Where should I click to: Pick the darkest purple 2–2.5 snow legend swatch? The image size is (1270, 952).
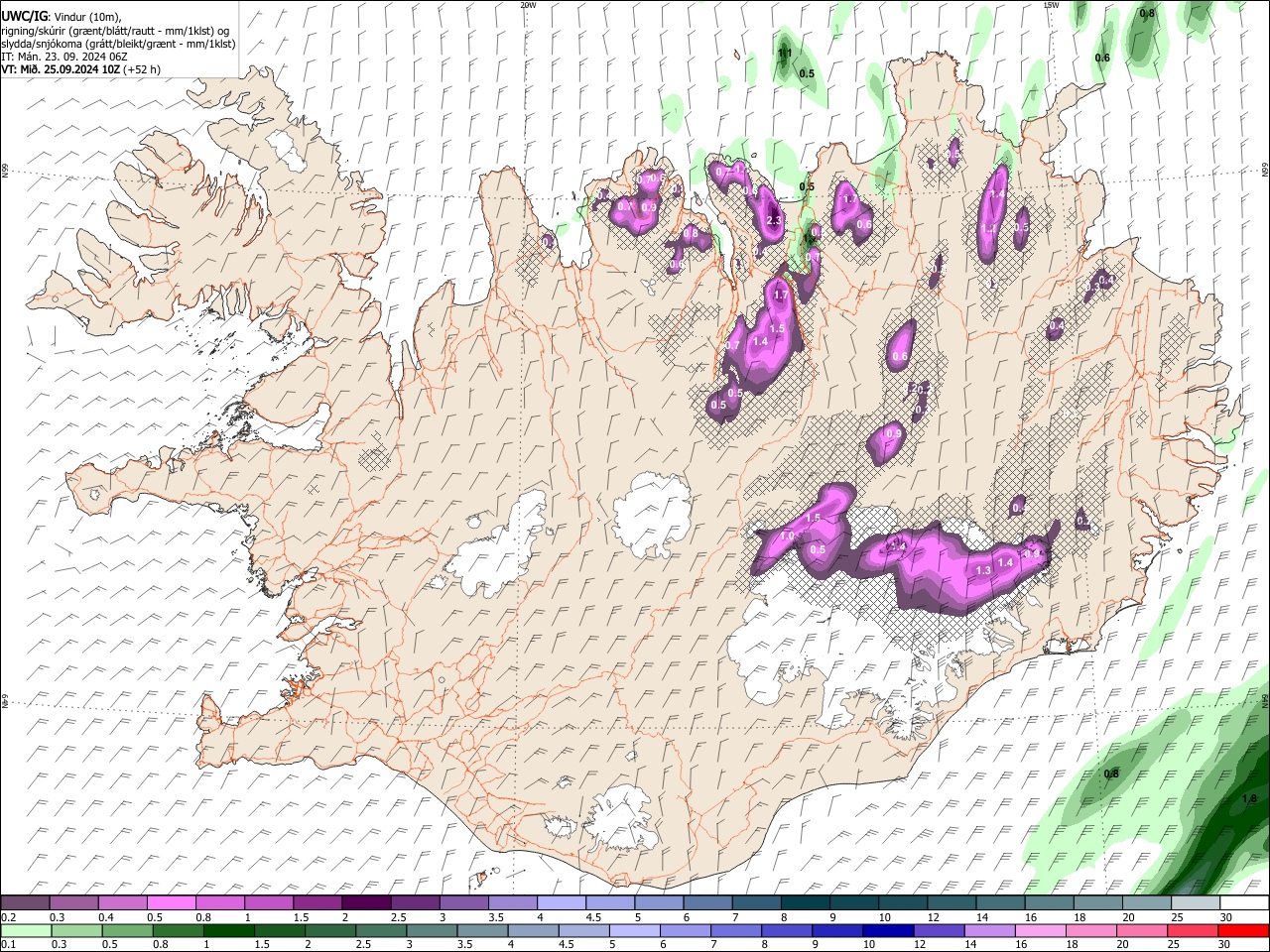point(366,903)
